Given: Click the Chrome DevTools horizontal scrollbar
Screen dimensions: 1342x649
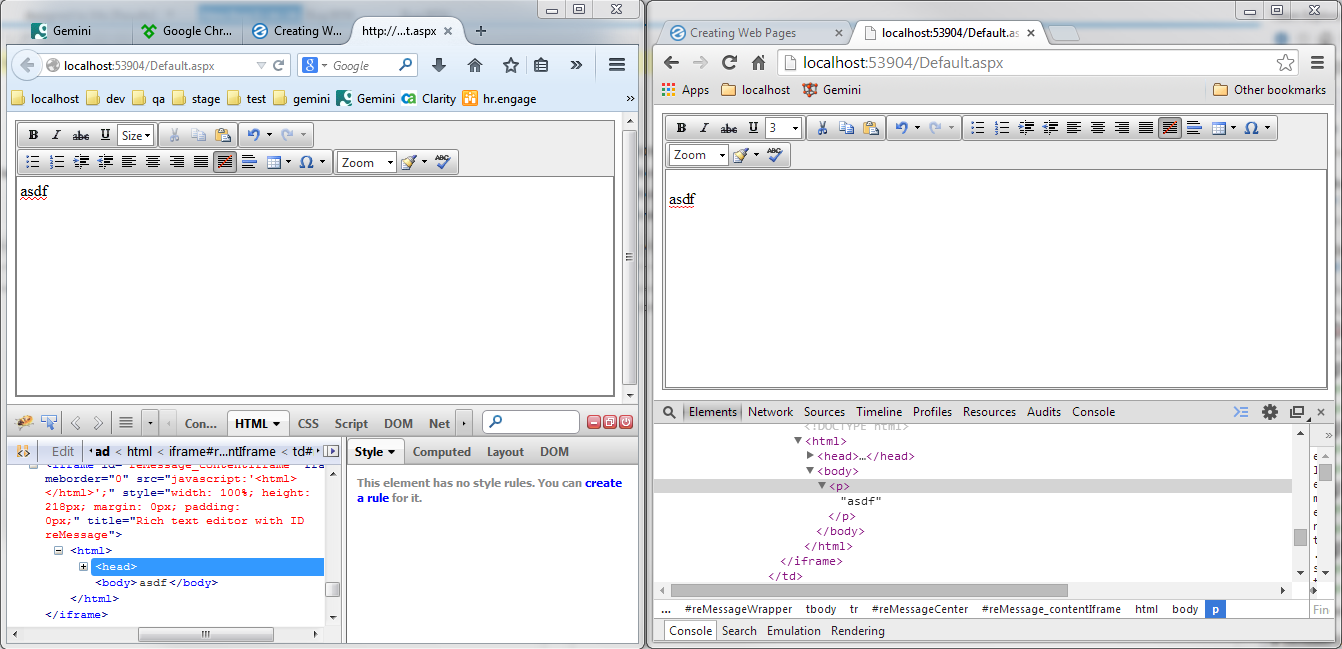Looking at the screenshot, I should click(868, 591).
